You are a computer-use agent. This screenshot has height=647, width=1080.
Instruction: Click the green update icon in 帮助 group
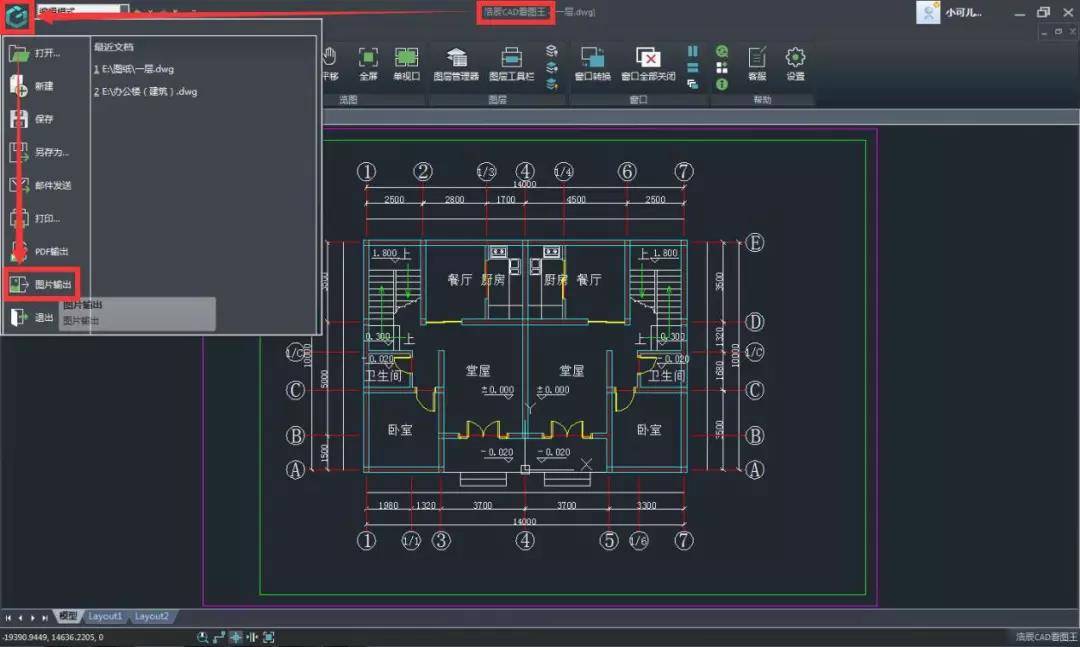tap(722, 51)
